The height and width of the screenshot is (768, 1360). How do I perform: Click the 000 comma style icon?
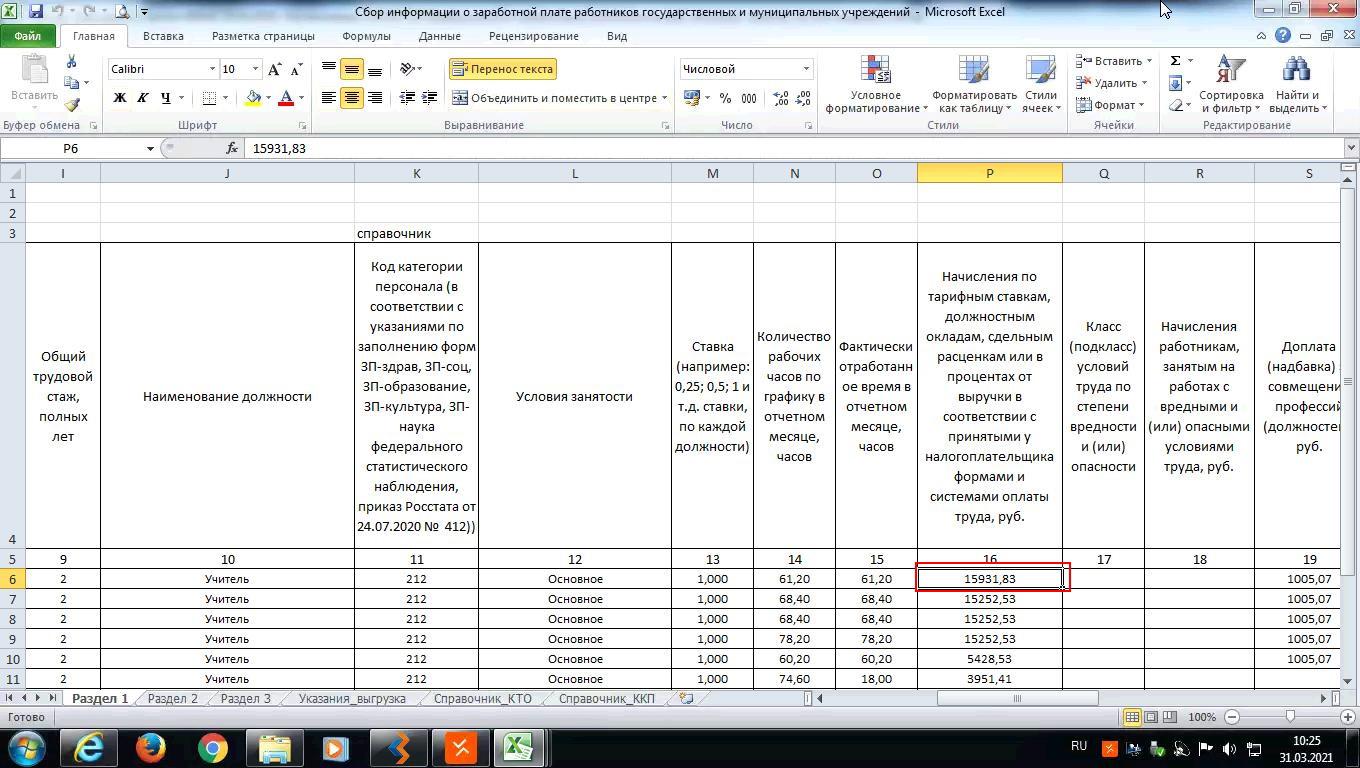tap(748, 98)
